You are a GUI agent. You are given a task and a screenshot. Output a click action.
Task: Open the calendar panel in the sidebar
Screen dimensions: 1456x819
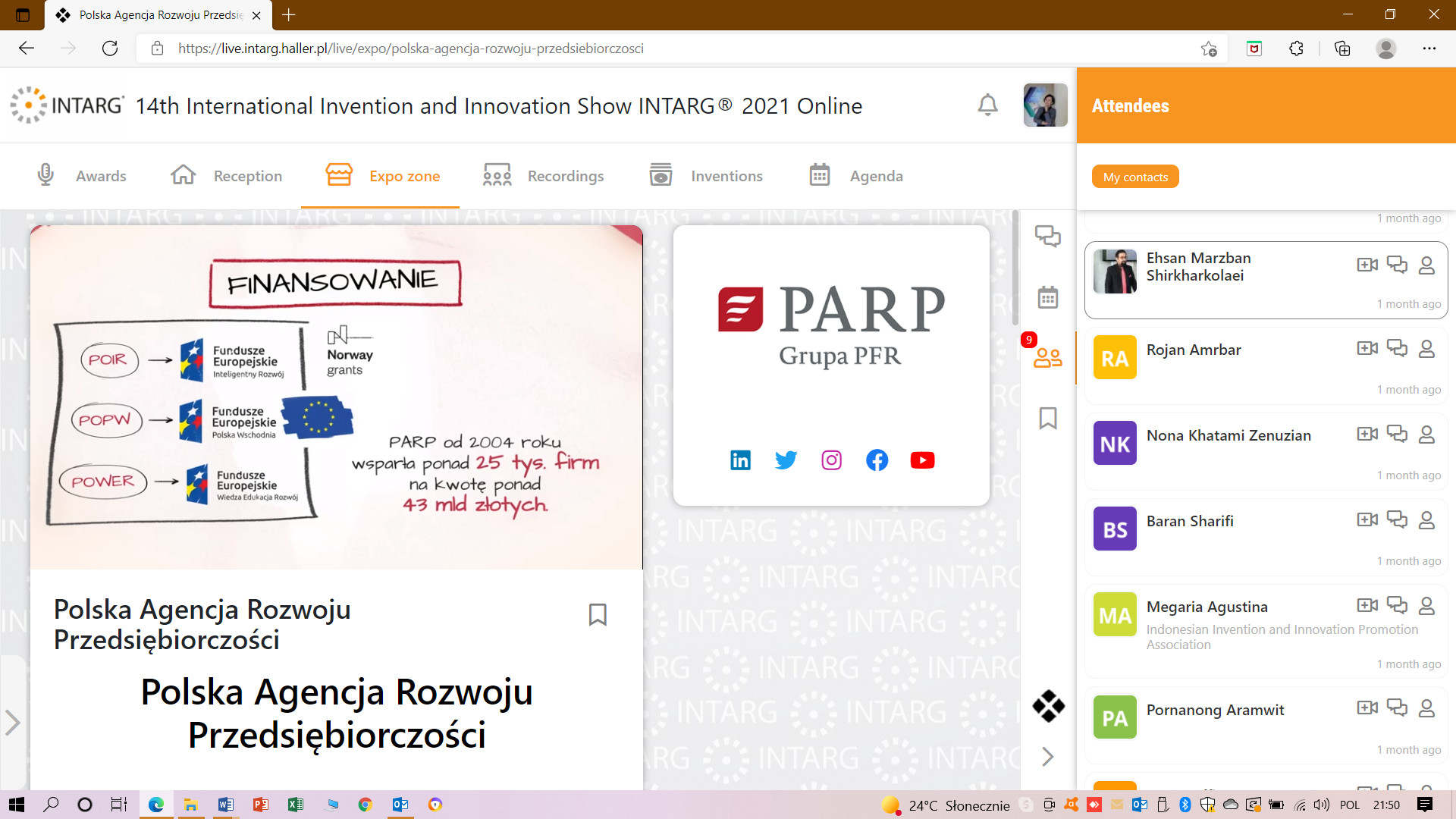1048,297
